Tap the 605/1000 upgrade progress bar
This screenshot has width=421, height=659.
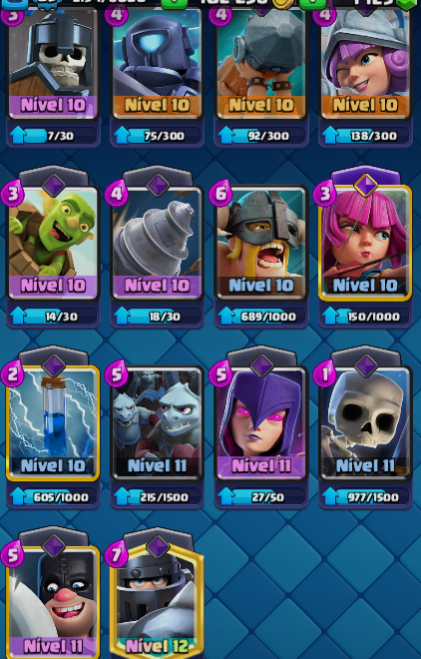53,497
